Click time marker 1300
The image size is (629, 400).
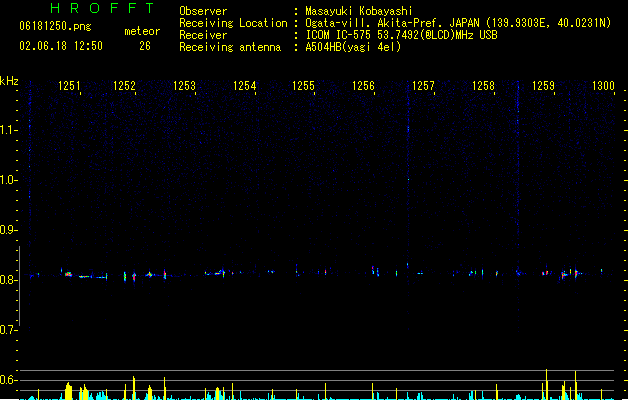[x=603, y=86]
